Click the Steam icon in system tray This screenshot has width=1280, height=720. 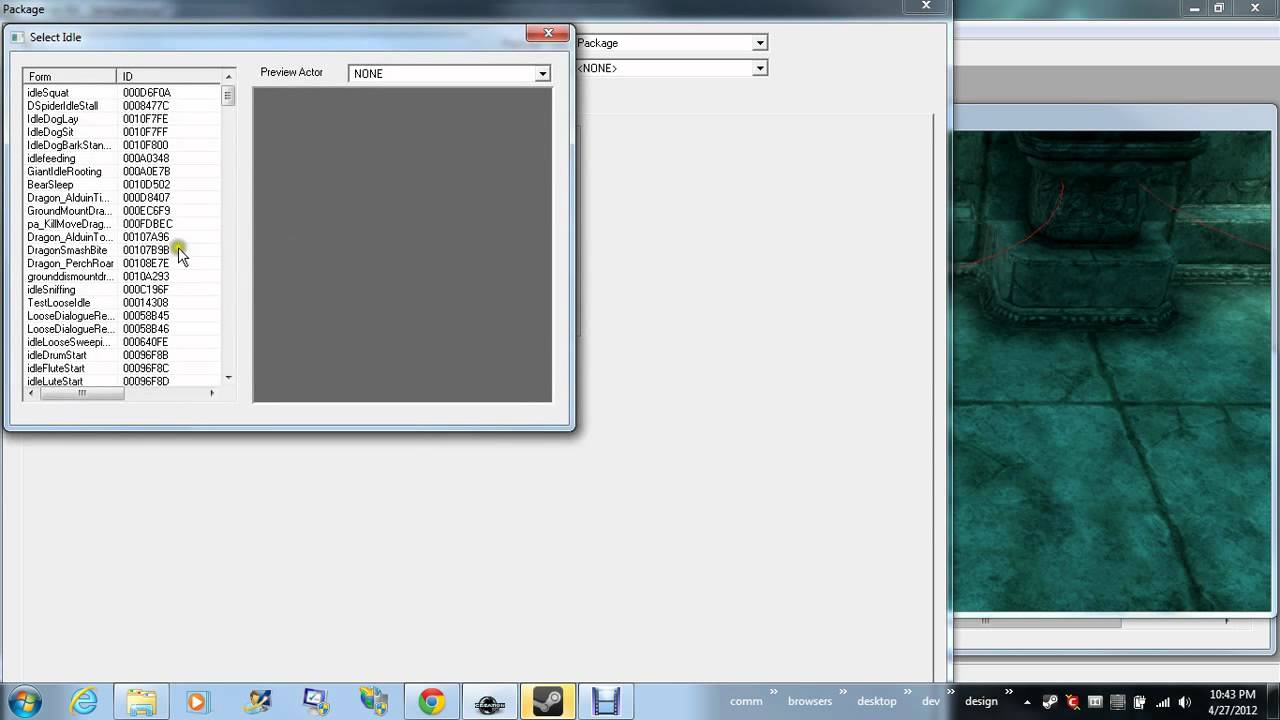tap(1050, 702)
